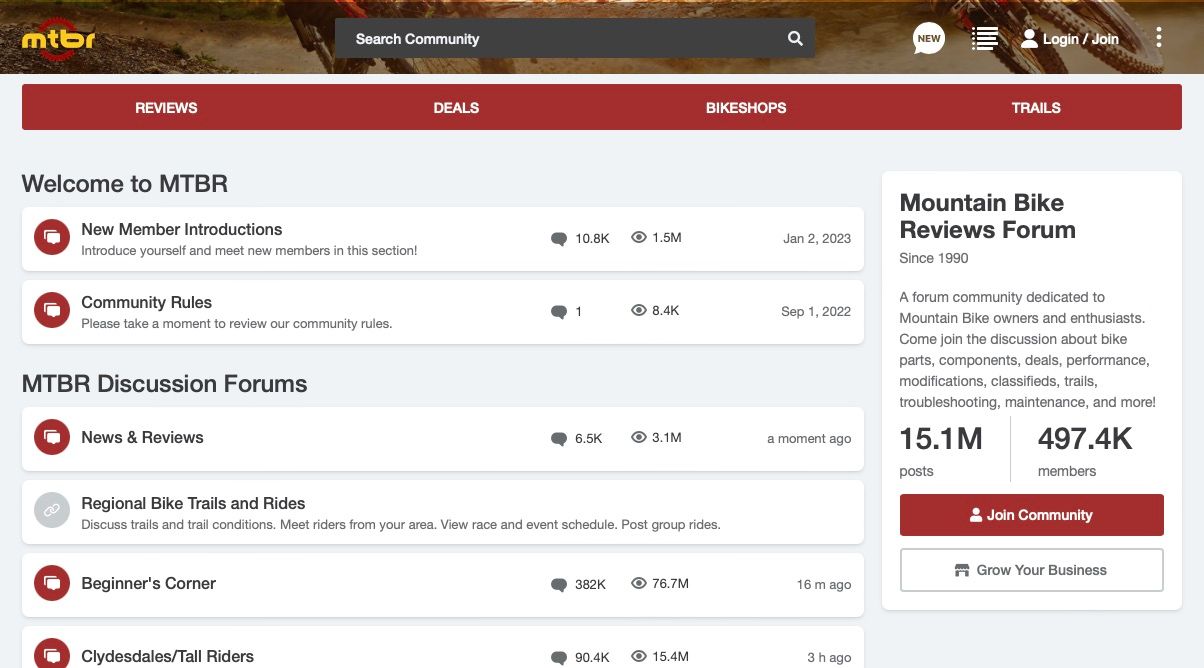
Task: Click the eye icon next to 15.4M
Action: pos(639,657)
